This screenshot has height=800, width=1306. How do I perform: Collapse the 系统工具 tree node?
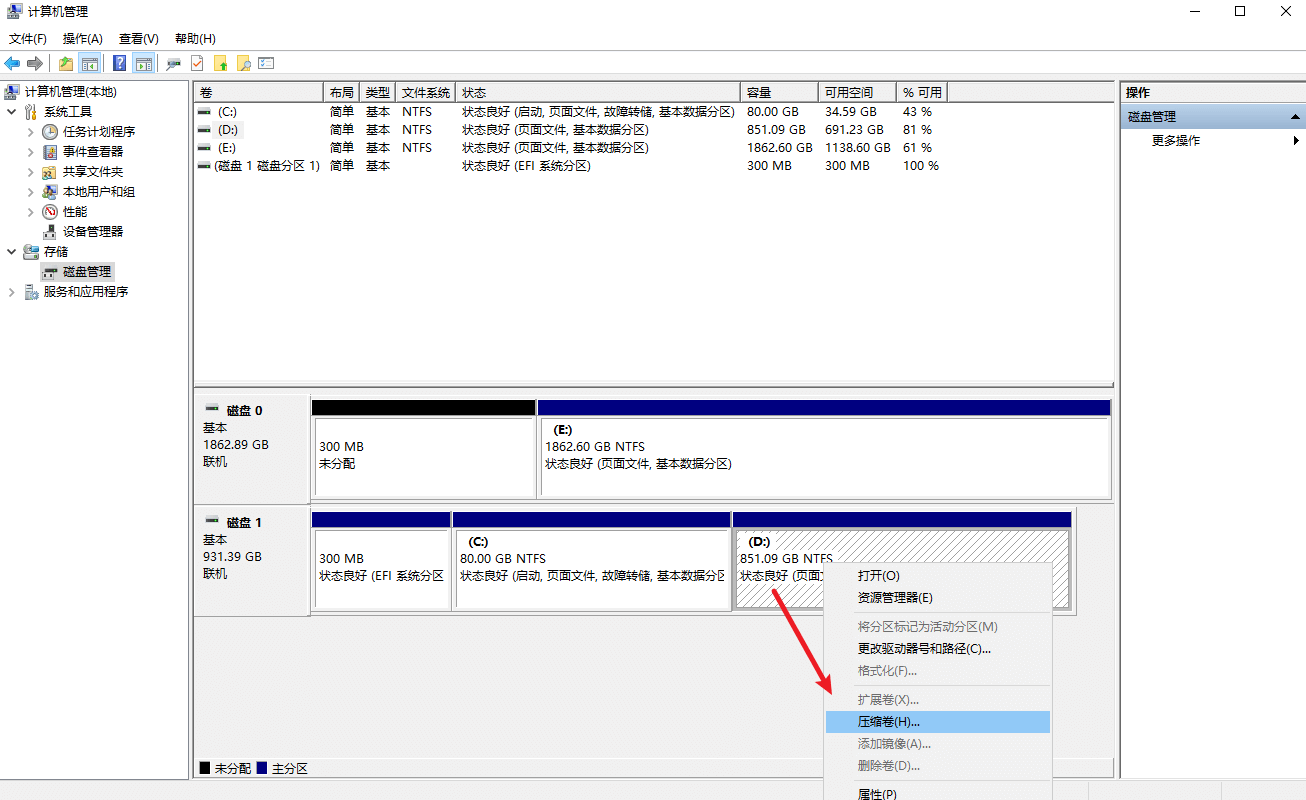(x=11, y=112)
